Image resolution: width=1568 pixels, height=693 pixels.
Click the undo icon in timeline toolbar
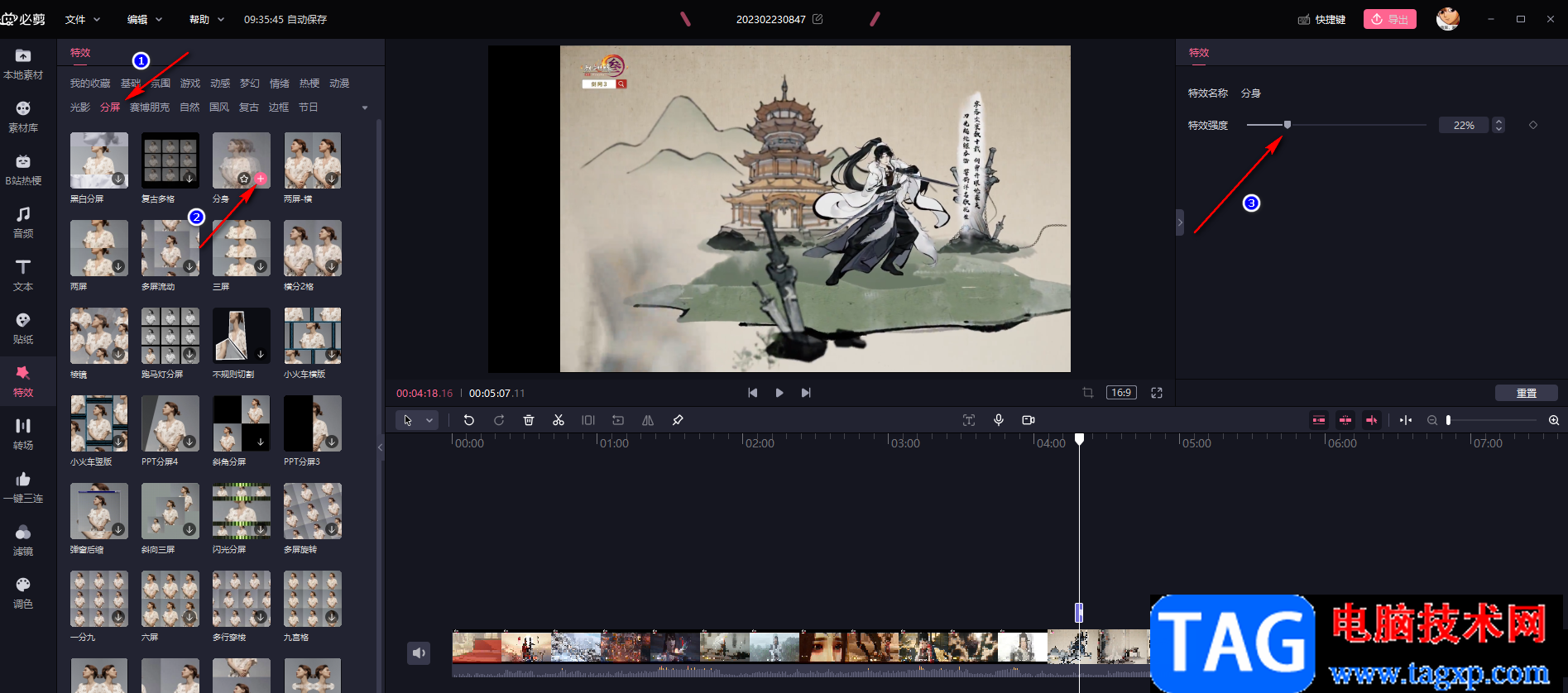tap(468, 420)
